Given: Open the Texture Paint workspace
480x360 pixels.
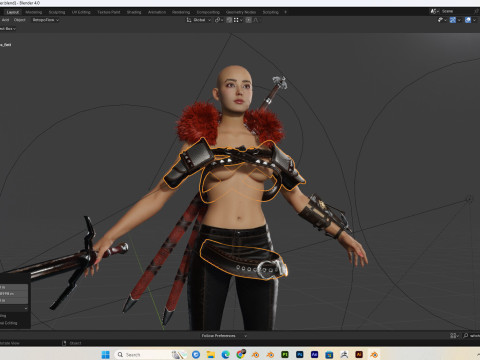Looking at the screenshot, I should [109, 12].
